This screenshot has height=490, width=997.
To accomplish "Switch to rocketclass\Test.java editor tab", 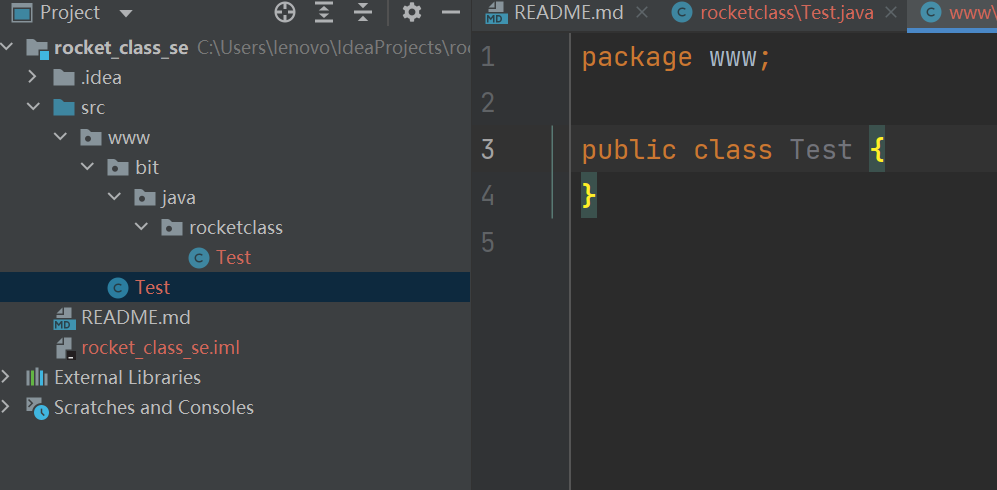I will coord(787,12).
